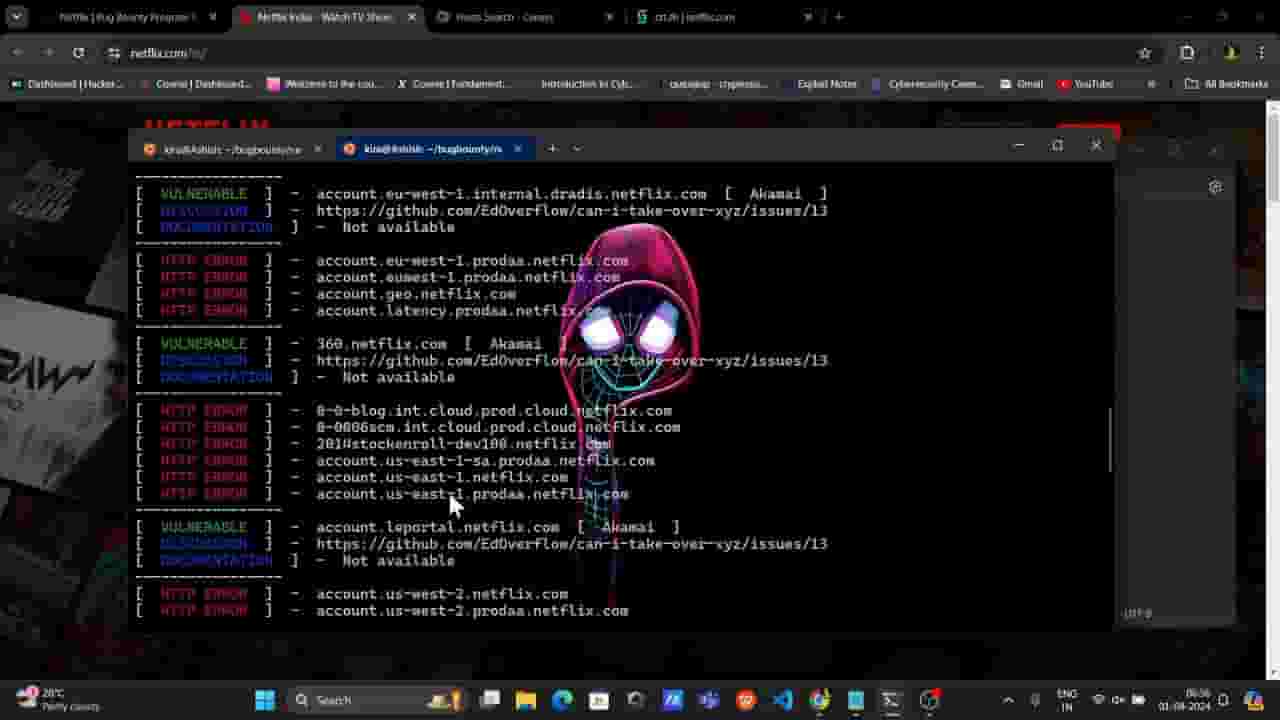Open File Explorer from taskbar
The image size is (1280, 720).
(x=525, y=700)
